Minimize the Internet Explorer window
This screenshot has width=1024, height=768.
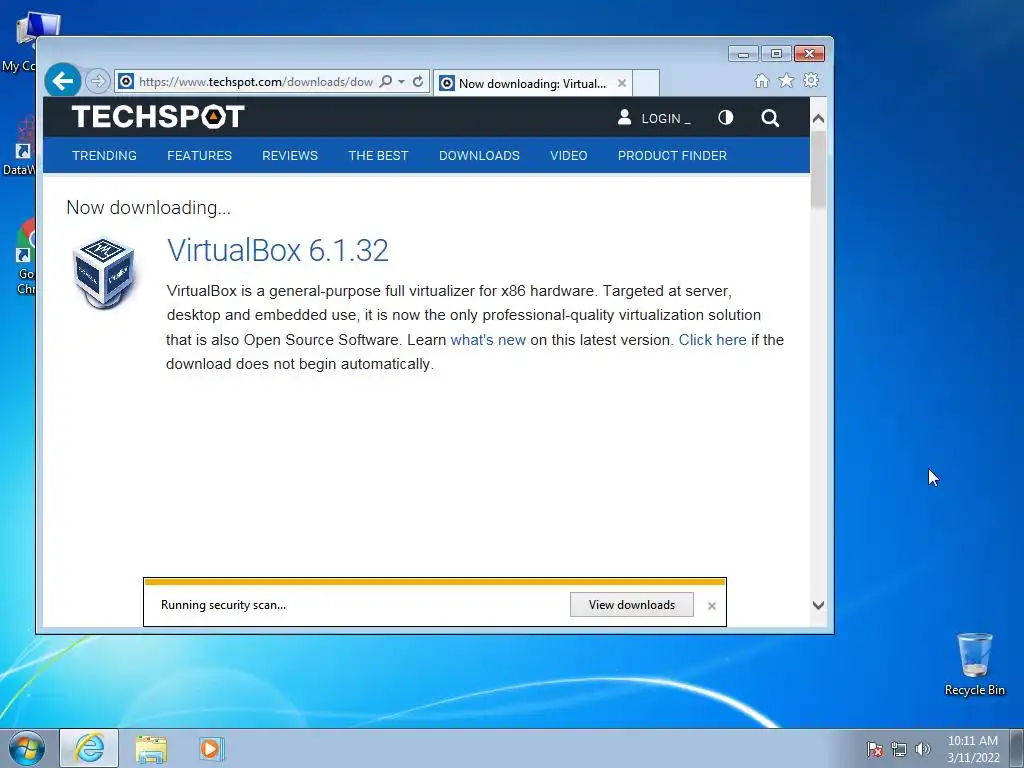click(x=743, y=54)
